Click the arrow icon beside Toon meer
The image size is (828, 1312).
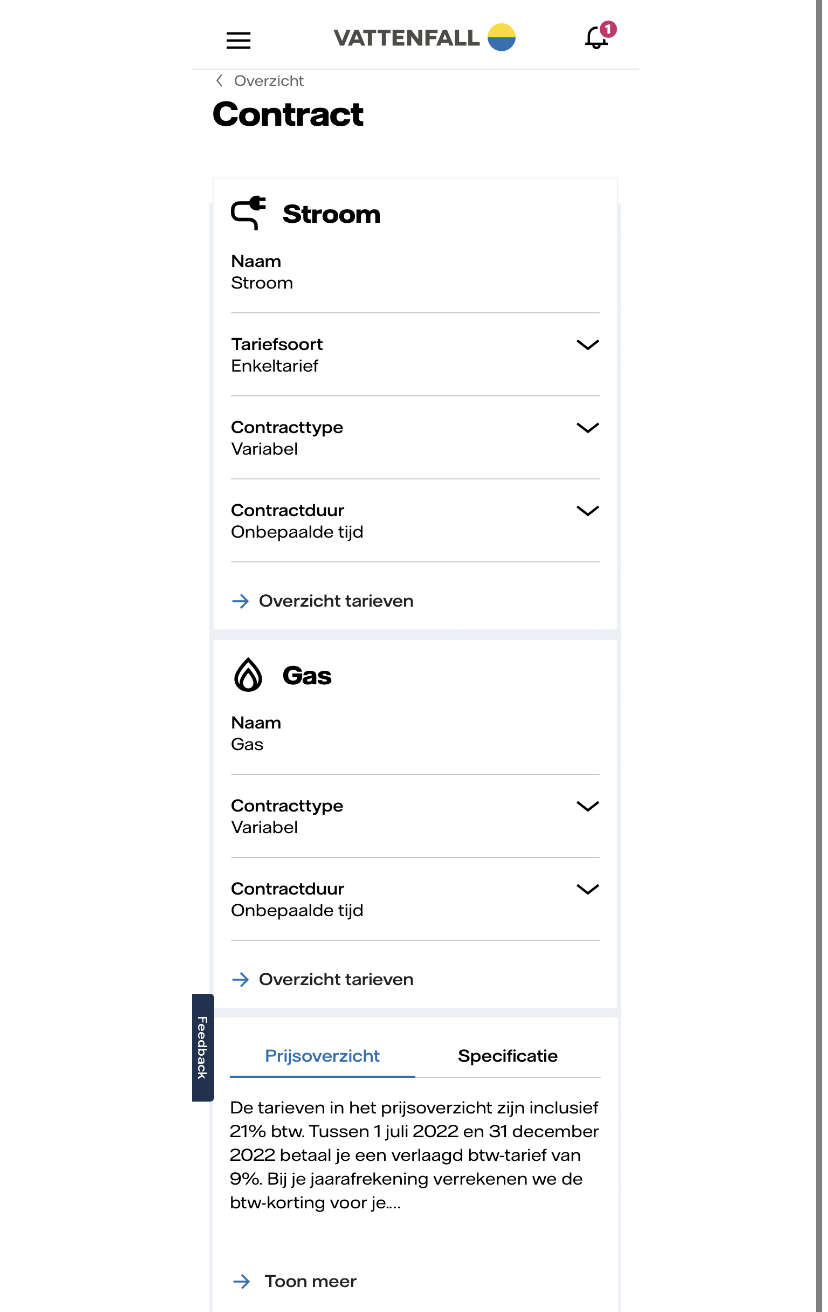pos(240,1281)
